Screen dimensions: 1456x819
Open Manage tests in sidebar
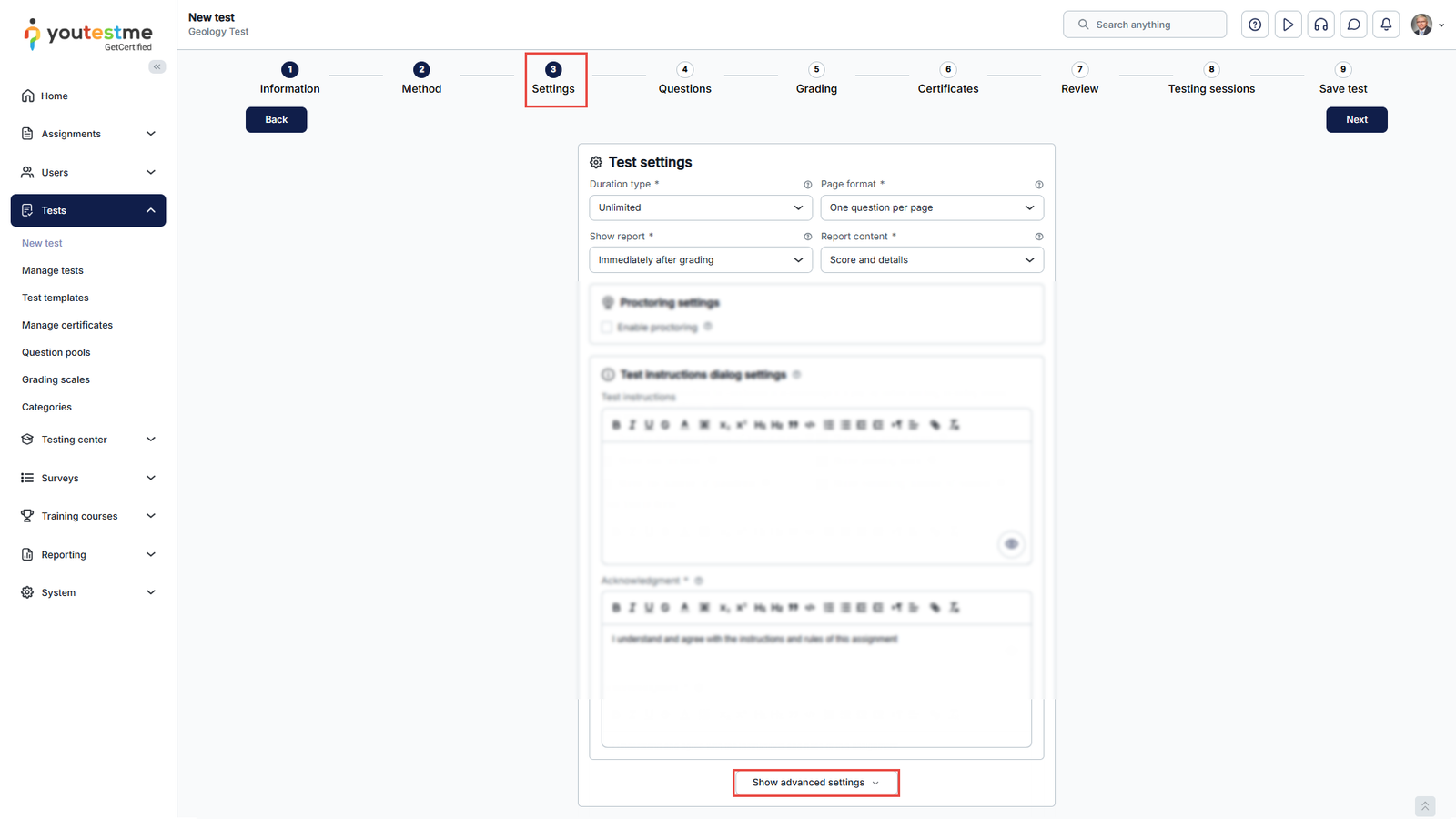53,270
